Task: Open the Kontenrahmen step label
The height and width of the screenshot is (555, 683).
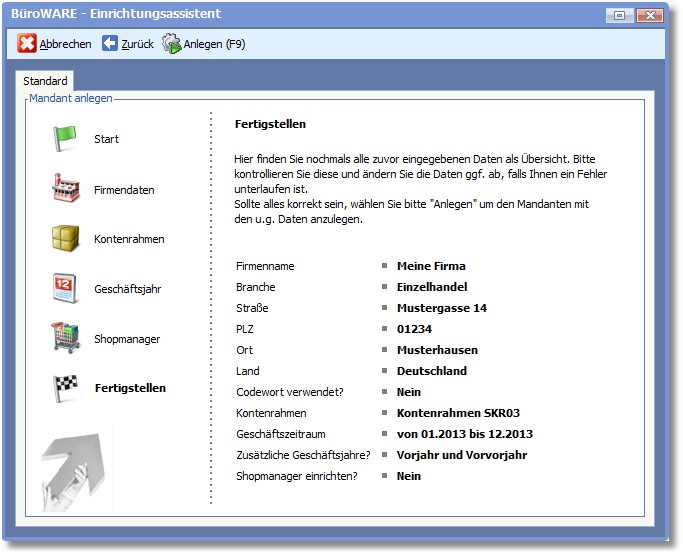Action: tap(129, 240)
